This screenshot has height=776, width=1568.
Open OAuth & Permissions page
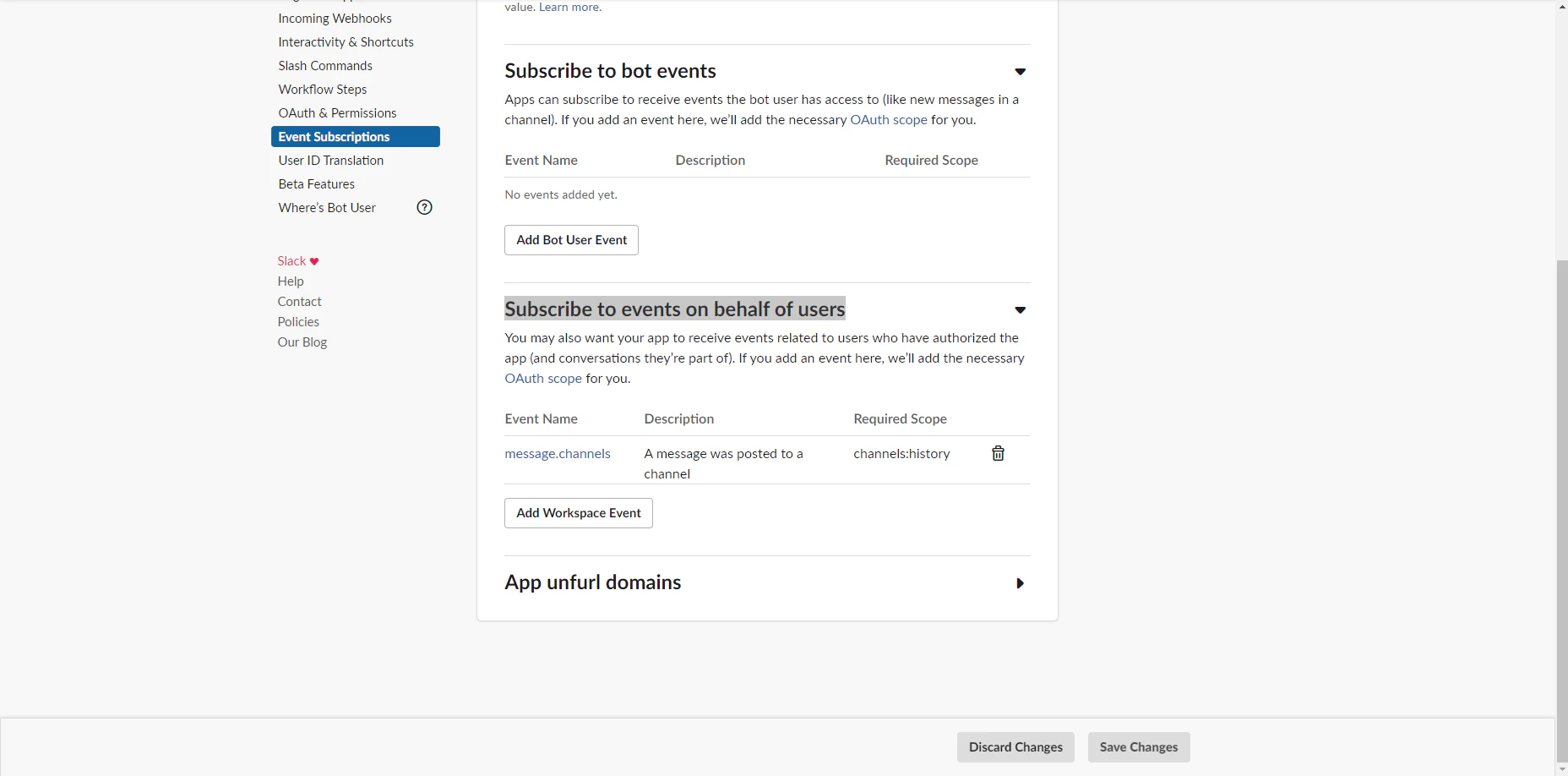pos(337,113)
